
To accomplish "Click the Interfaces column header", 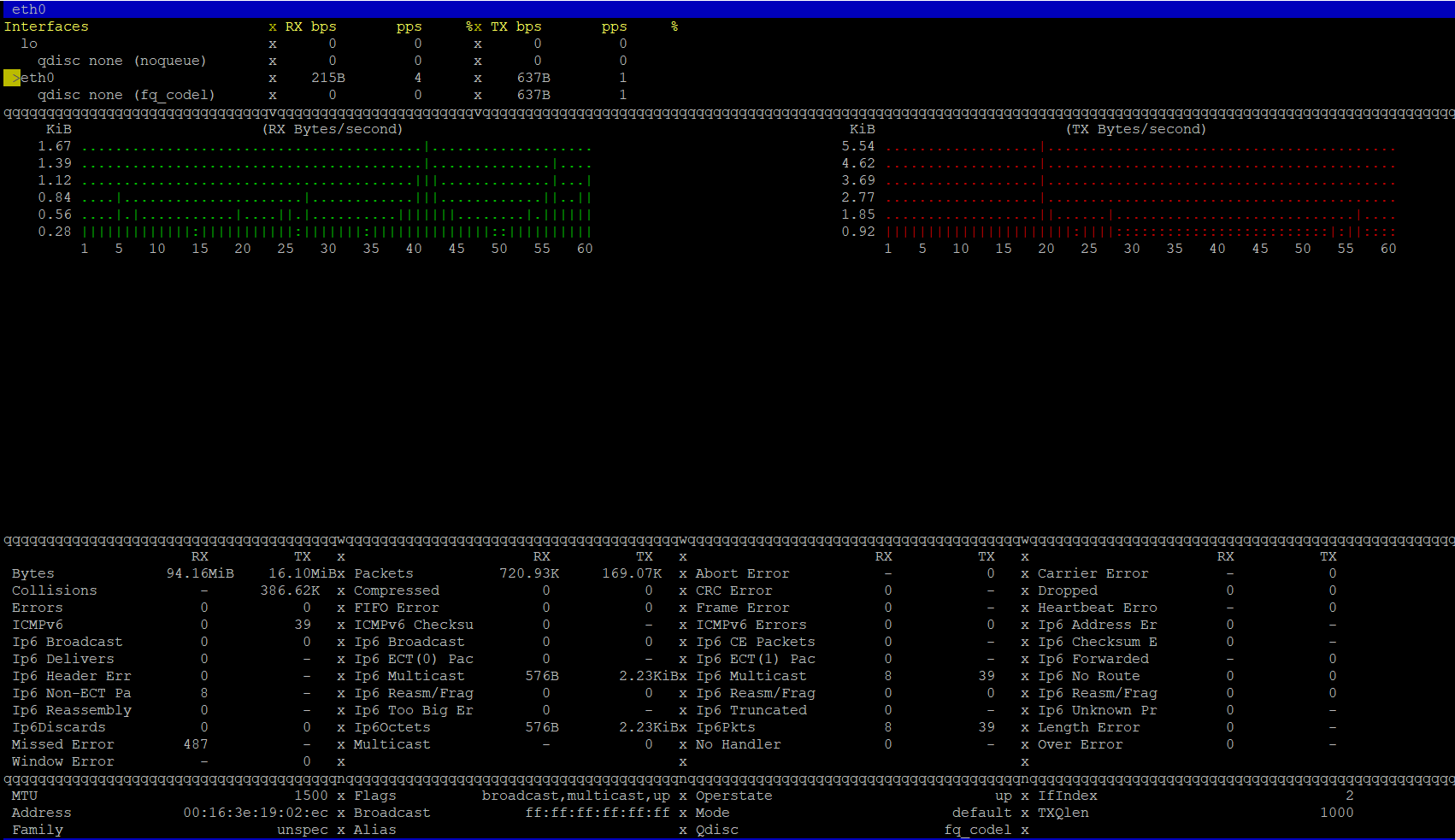I will (46, 26).
